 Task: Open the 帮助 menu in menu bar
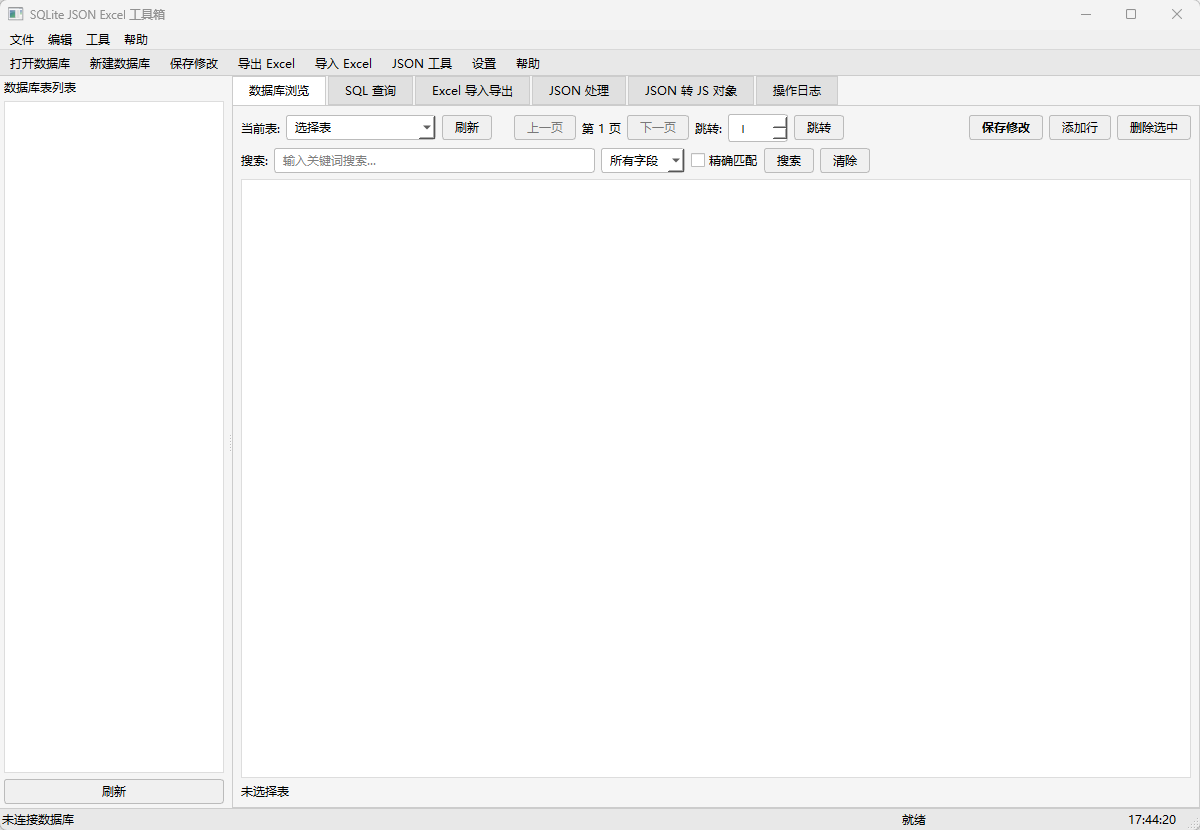click(136, 40)
